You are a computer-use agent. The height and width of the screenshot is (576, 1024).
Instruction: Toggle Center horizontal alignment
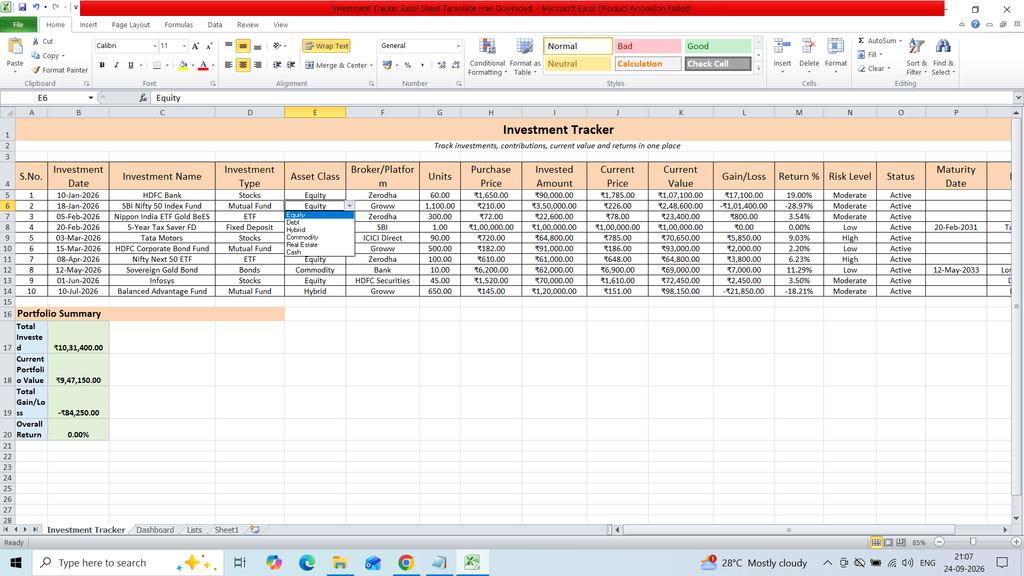243,65
